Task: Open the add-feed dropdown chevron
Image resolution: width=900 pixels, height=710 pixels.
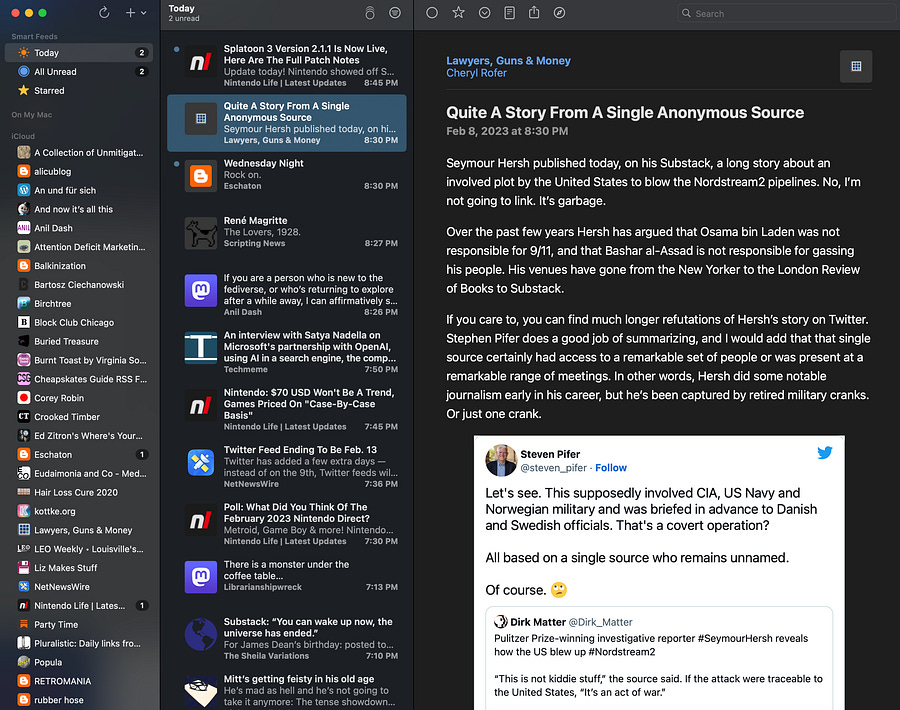Action: click(x=143, y=13)
